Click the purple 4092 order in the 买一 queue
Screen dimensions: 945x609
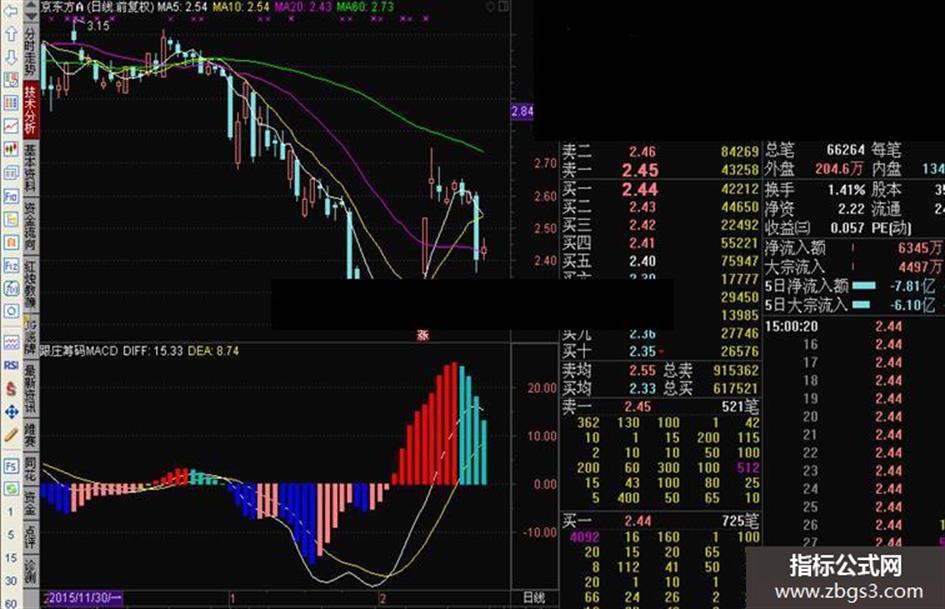[585, 537]
